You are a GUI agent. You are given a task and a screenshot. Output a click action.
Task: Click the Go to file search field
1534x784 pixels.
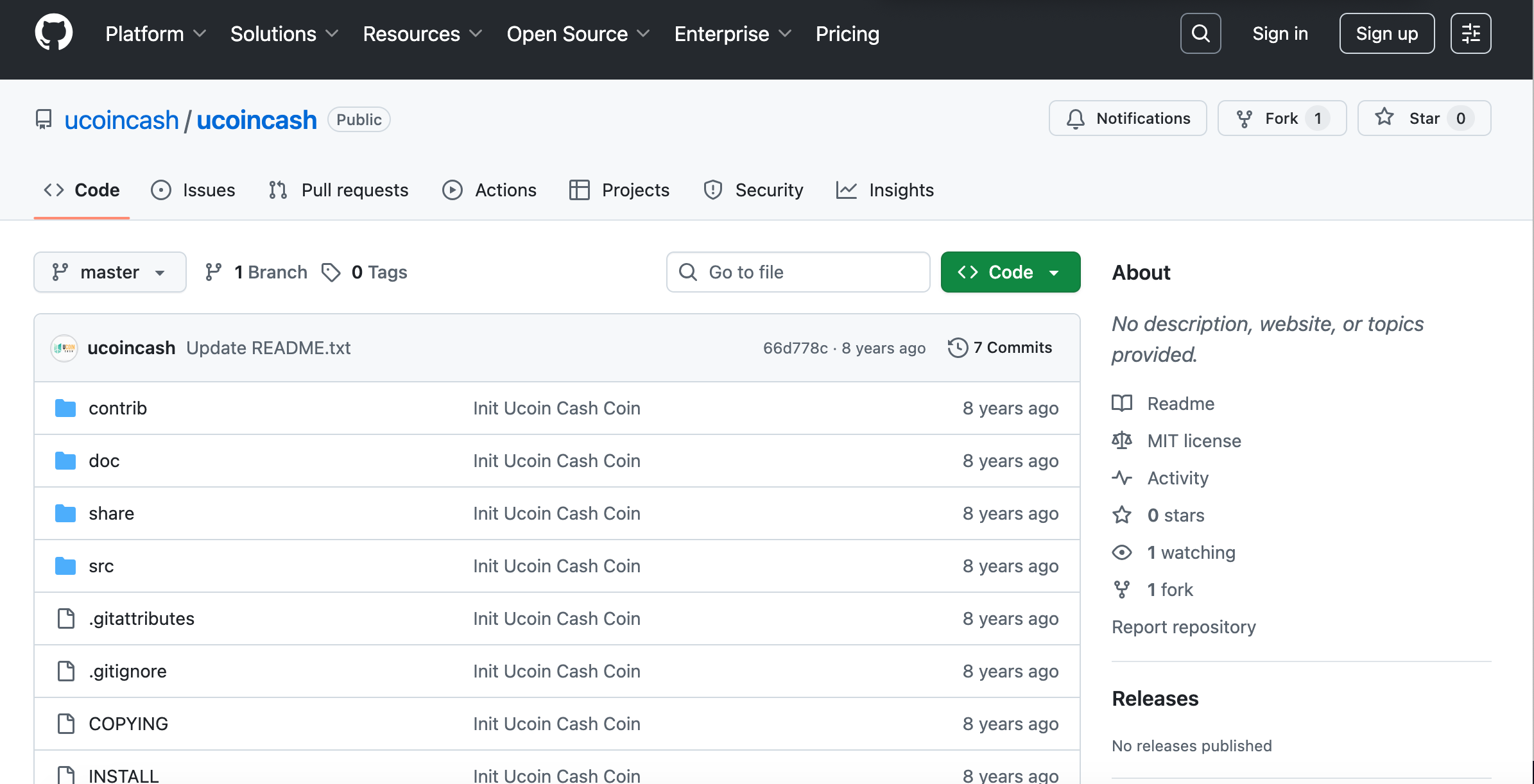(798, 272)
